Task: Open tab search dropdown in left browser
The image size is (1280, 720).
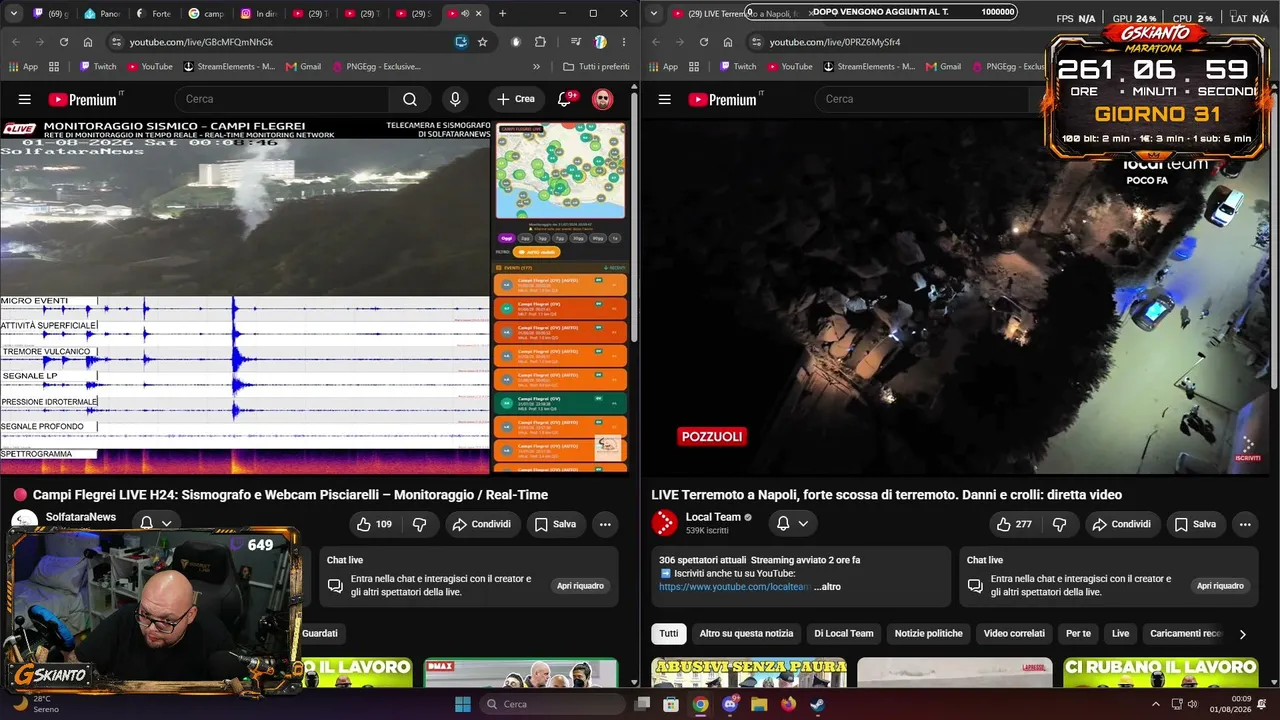Action: [x=13, y=13]
